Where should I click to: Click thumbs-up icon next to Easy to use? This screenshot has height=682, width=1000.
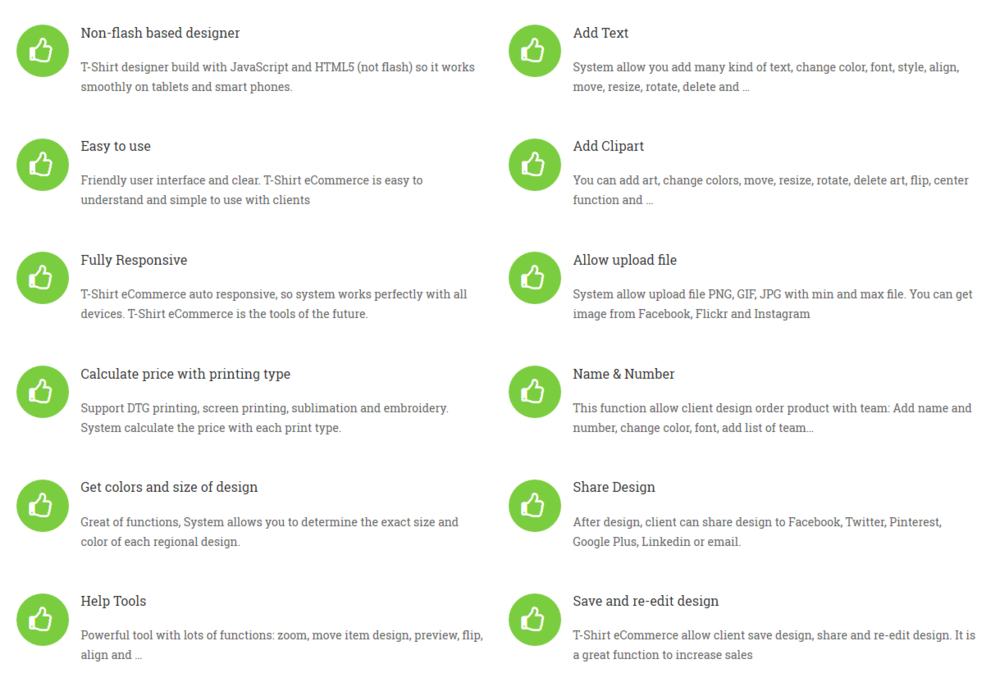(x=42, y=164)
